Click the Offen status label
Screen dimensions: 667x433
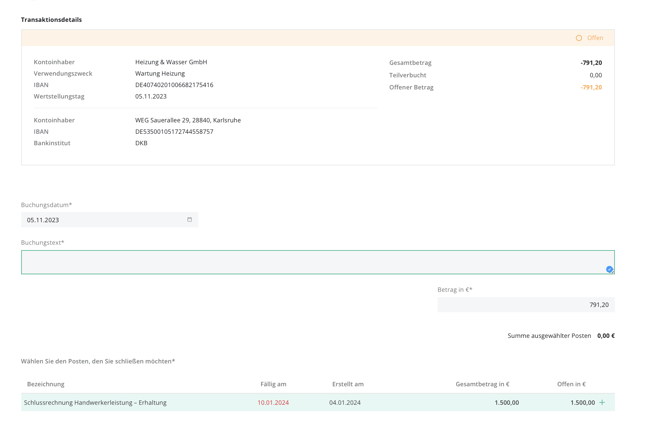pos(595,38)
